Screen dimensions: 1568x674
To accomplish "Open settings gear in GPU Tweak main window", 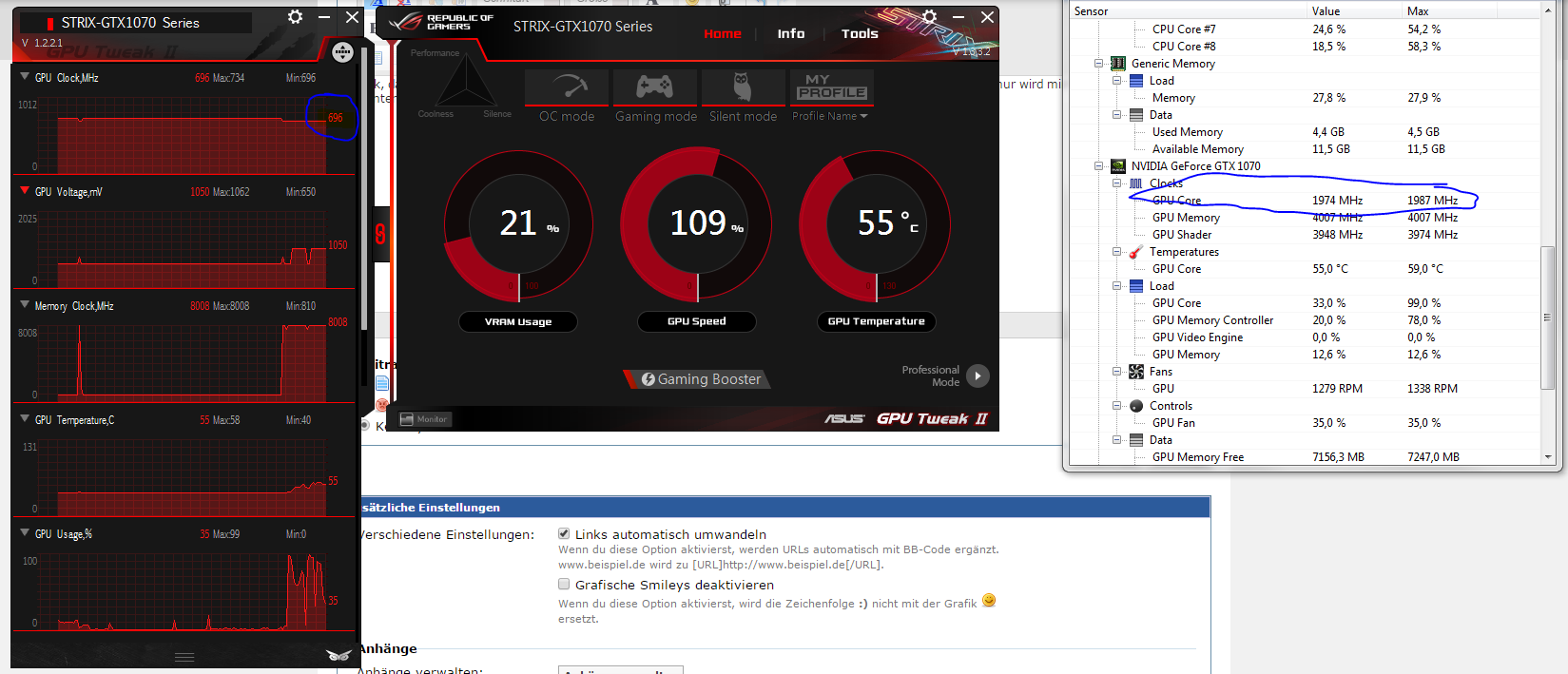I will coord(930,16).
